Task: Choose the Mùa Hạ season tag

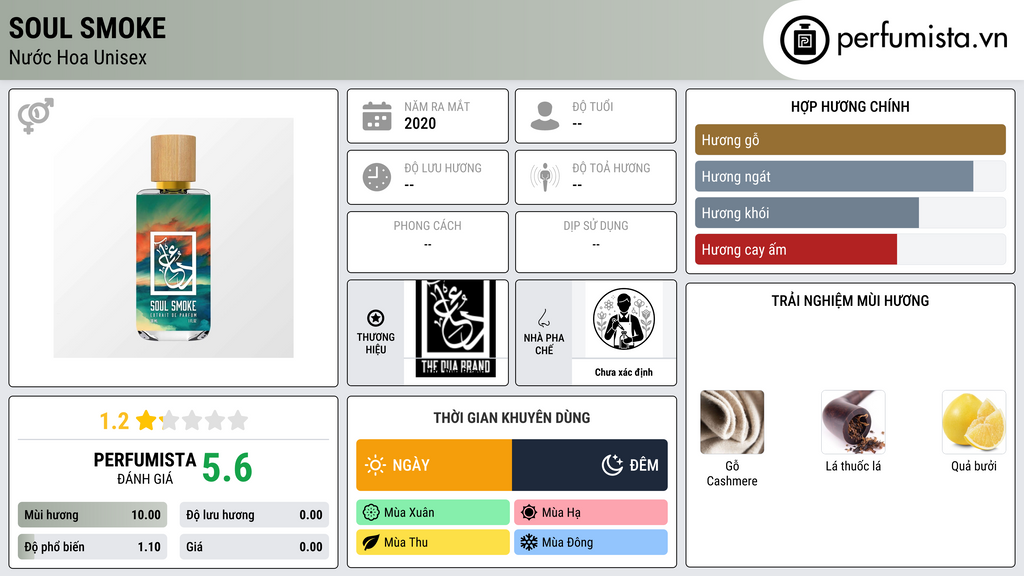Action: coord(591,513)
